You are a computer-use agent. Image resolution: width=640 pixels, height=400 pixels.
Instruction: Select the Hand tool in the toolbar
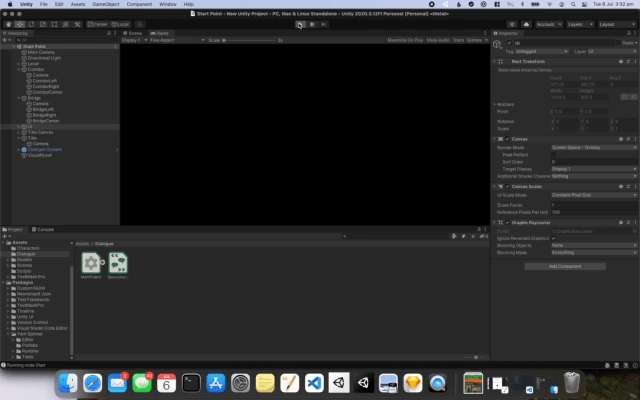coord(7,23)
